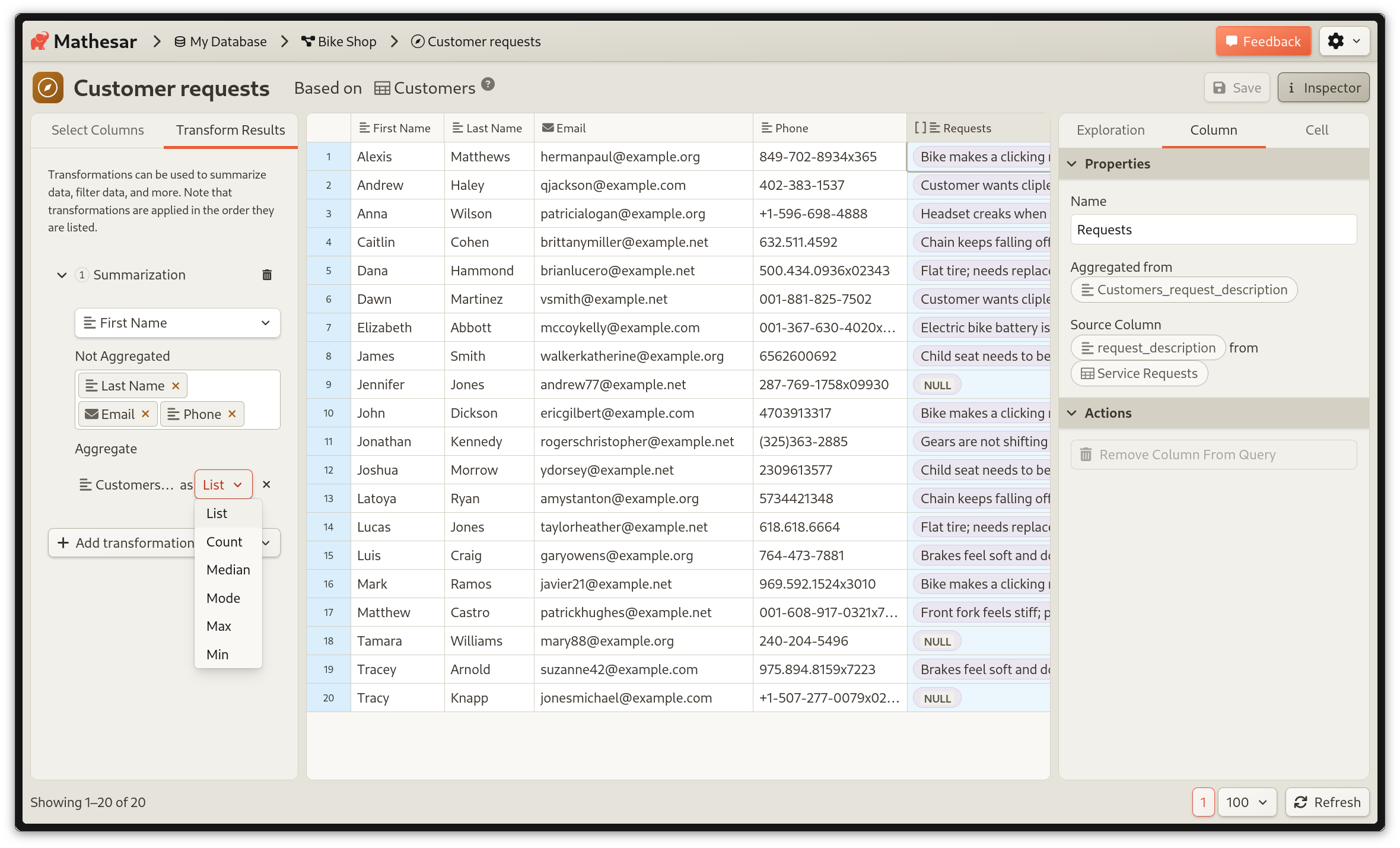Click phone cell 402-383-1537
1400x848 pixels.
click(x=830, y=185)
